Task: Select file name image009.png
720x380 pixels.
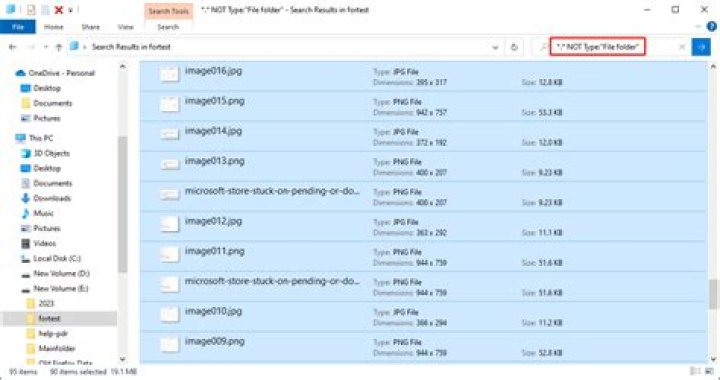Action: [x=214, y=341]
